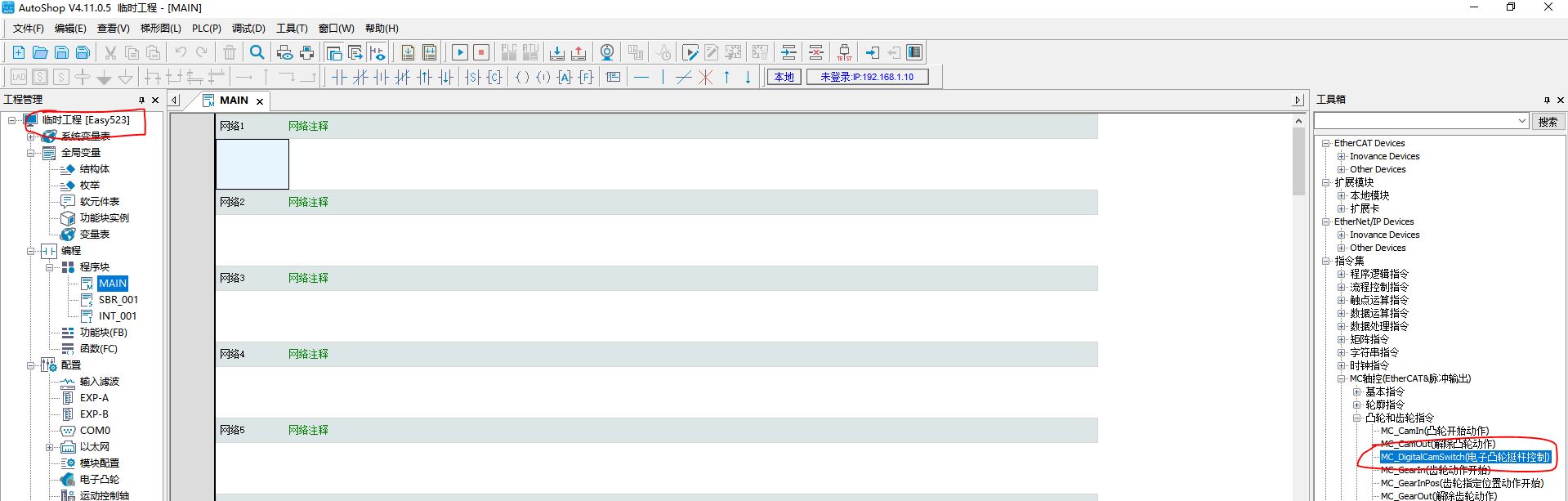Select MC_DigitalCamSwitch instruction in toolbox
The width and height of the screenshot is (1568, 501).
pyautogui.click(x=1464, y=457)
